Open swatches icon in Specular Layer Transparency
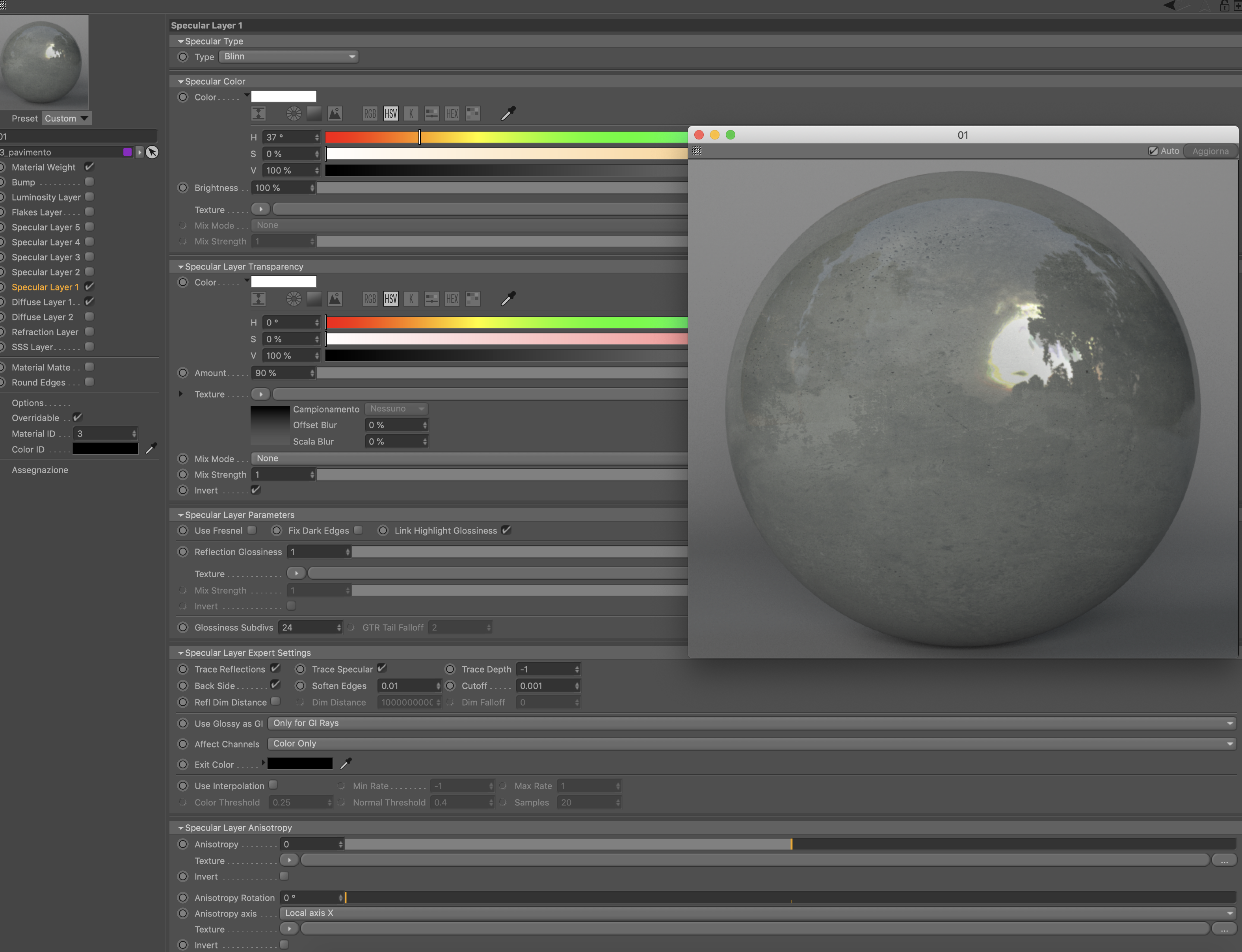This screenshot has width=1242, height=952. coord(472,299)
